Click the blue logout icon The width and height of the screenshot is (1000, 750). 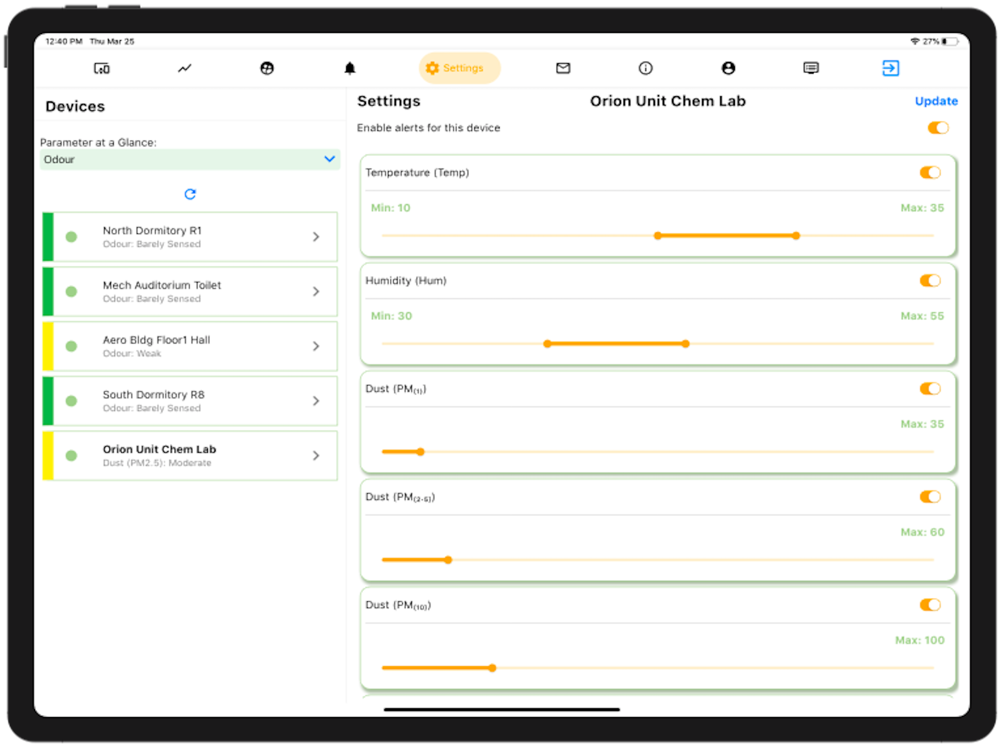click(x=890, y=68)
